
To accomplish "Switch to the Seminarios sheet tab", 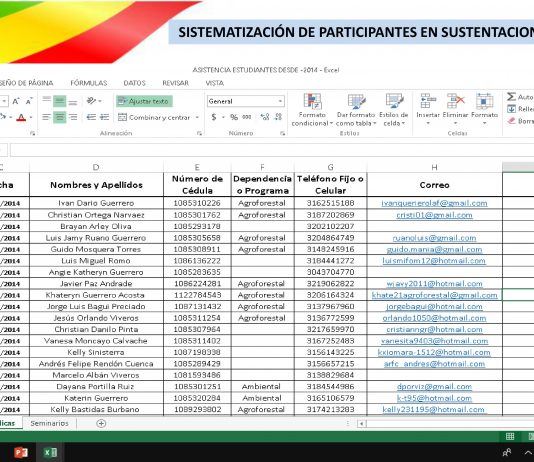I will click(x=49, y=423).
